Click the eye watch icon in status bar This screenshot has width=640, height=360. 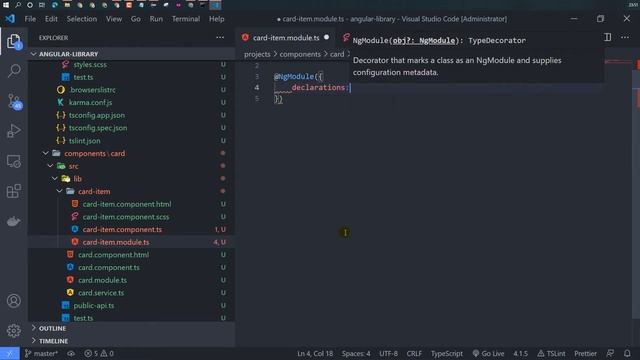coord(71,353)
